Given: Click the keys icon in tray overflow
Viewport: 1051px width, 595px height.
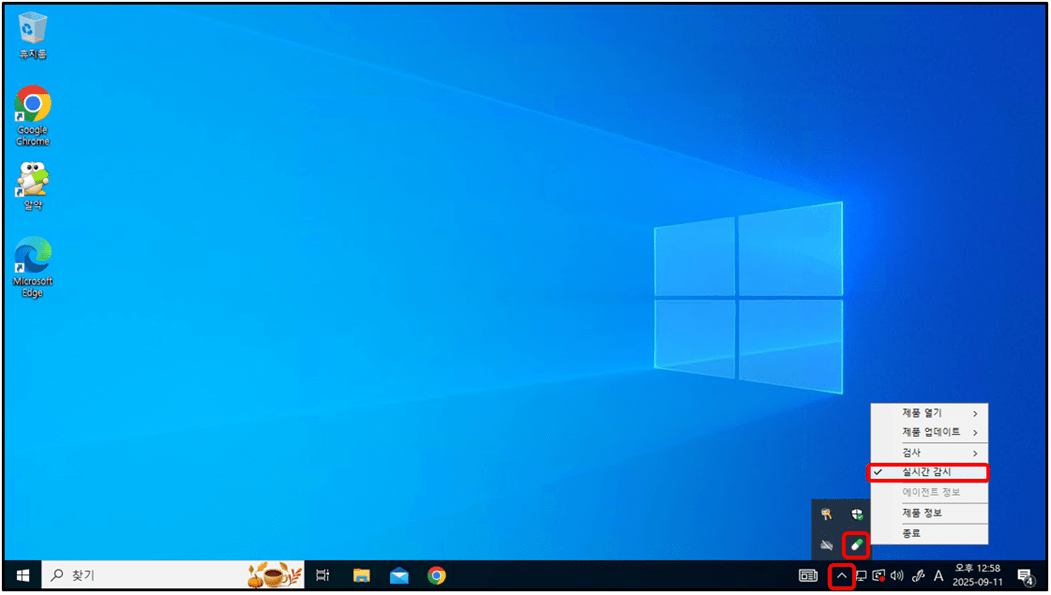Looking at the screenshot, I should pos(826,514).
